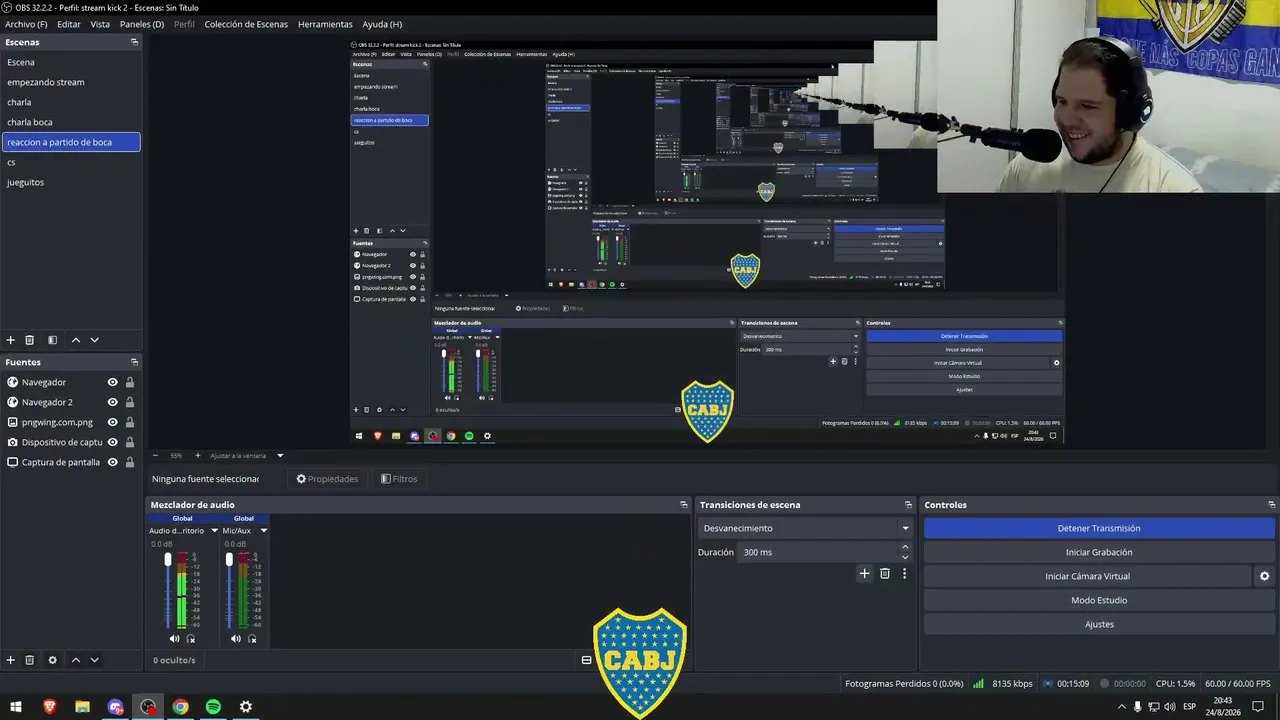Remove scene transition with trash icon
The height and width of the screenshot is (720, 1280).
tap(885, 573)
